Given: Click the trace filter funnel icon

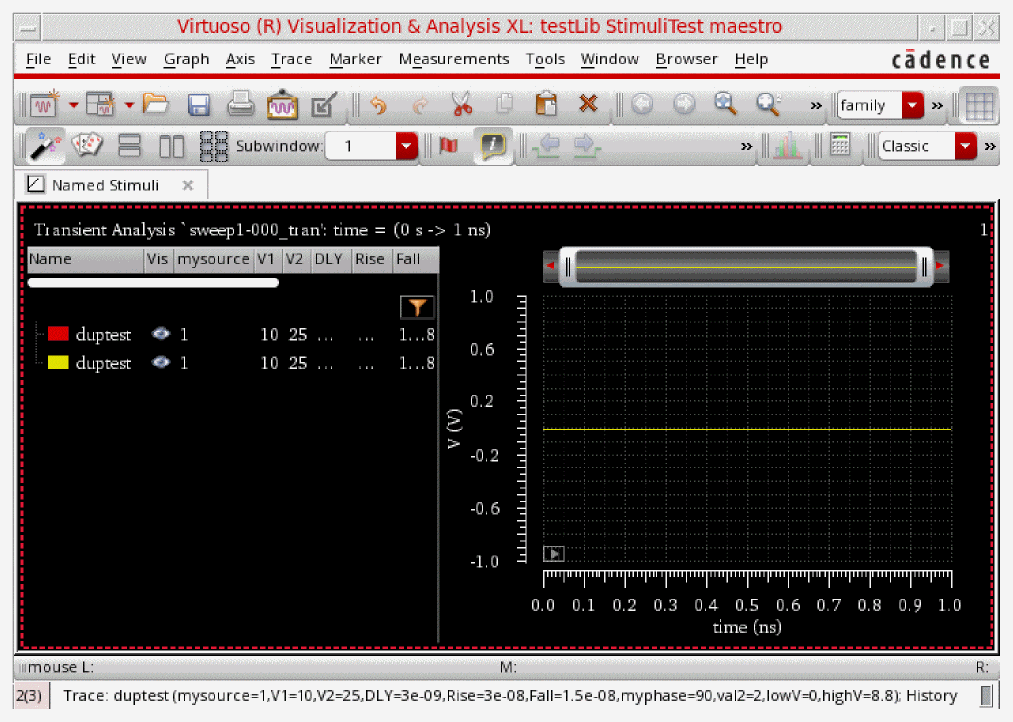Looking at the screenshot, I should point(417,308).
